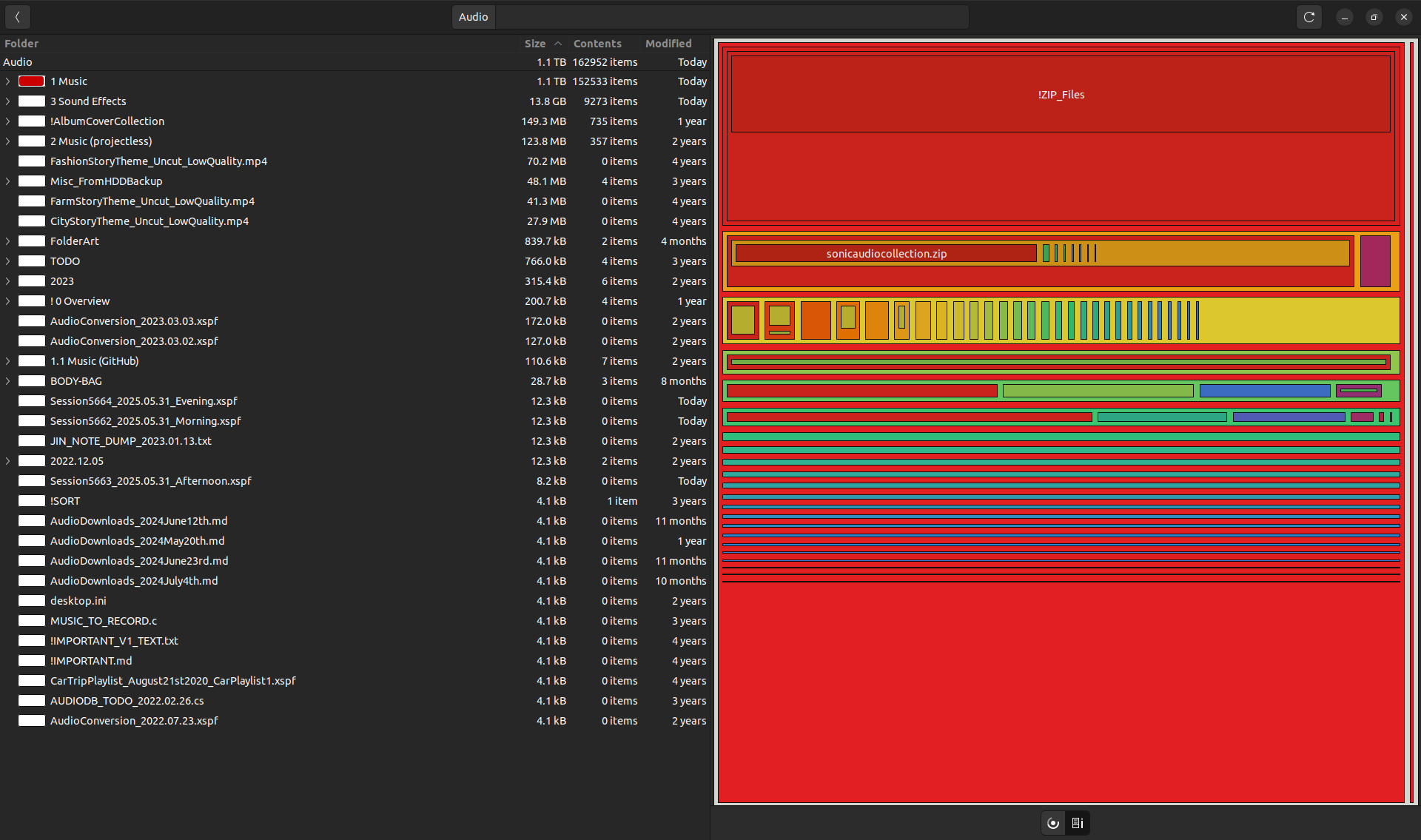Maximize the window using titlebar button
Image resolution: width=1421 pixels, height=840 pixels.
[1374, 17]
